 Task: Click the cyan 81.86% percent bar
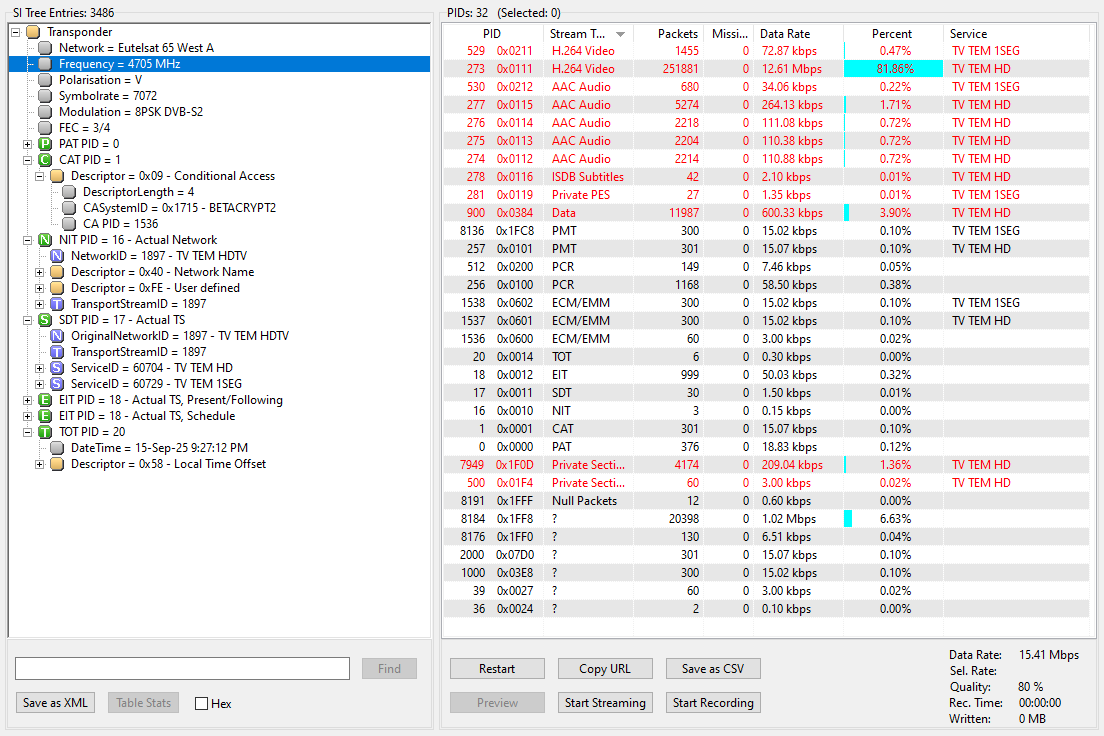click(x=893, y=69)
